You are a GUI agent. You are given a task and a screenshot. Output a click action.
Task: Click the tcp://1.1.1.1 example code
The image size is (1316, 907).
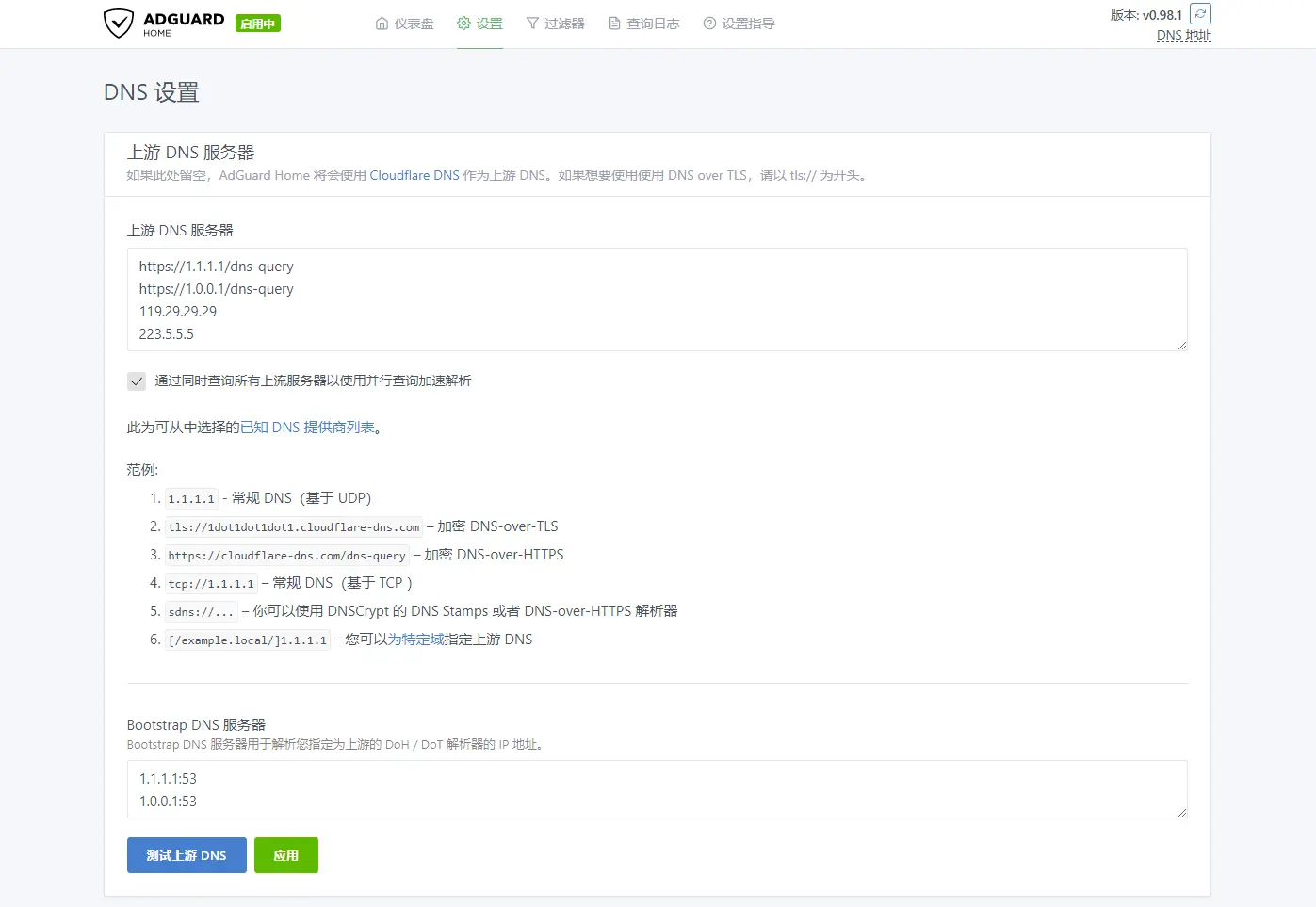tap(211, 584)
